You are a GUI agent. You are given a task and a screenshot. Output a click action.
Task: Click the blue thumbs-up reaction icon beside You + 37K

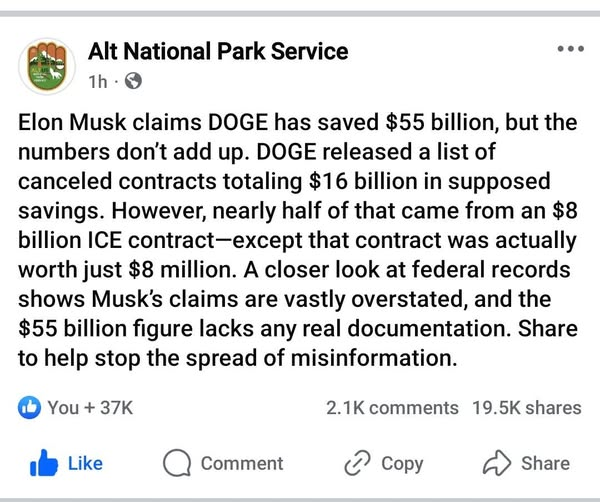tap(29, 407)
